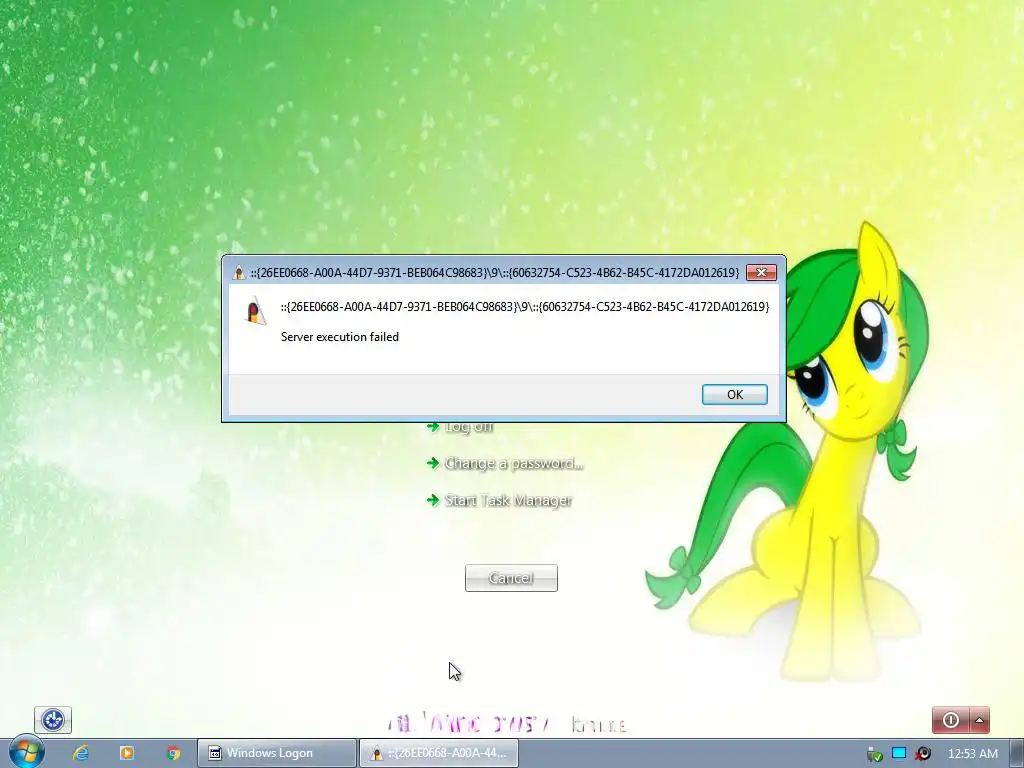Click the tray icon with green check
This screenshot has height=768, width=1024.
click(x=874, y=754)
